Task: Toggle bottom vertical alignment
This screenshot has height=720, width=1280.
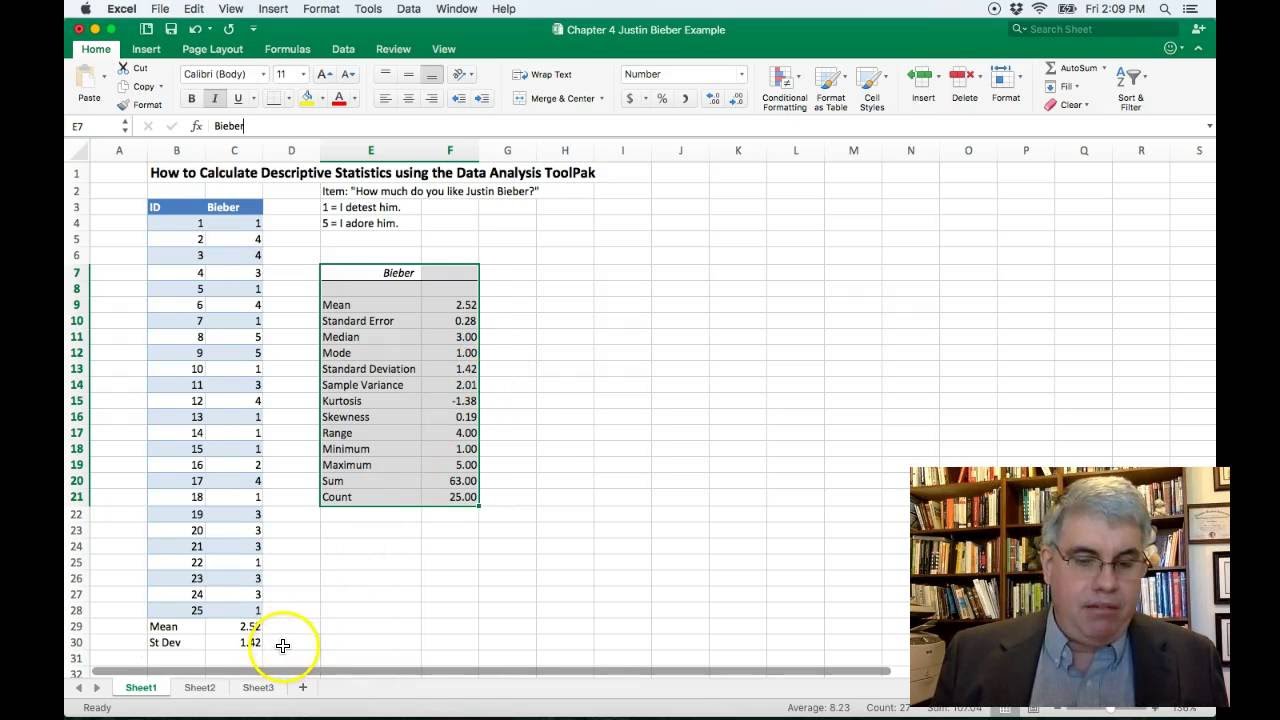Action: [431, 74]
